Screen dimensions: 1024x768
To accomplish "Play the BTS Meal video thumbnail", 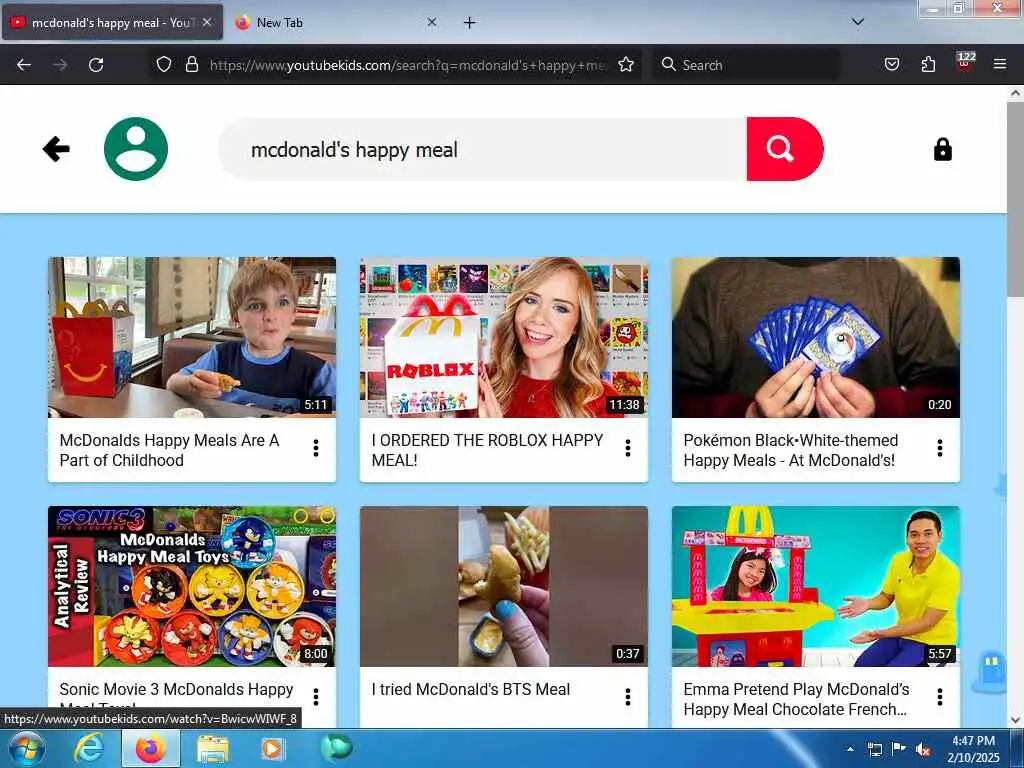I will (504, 586).
